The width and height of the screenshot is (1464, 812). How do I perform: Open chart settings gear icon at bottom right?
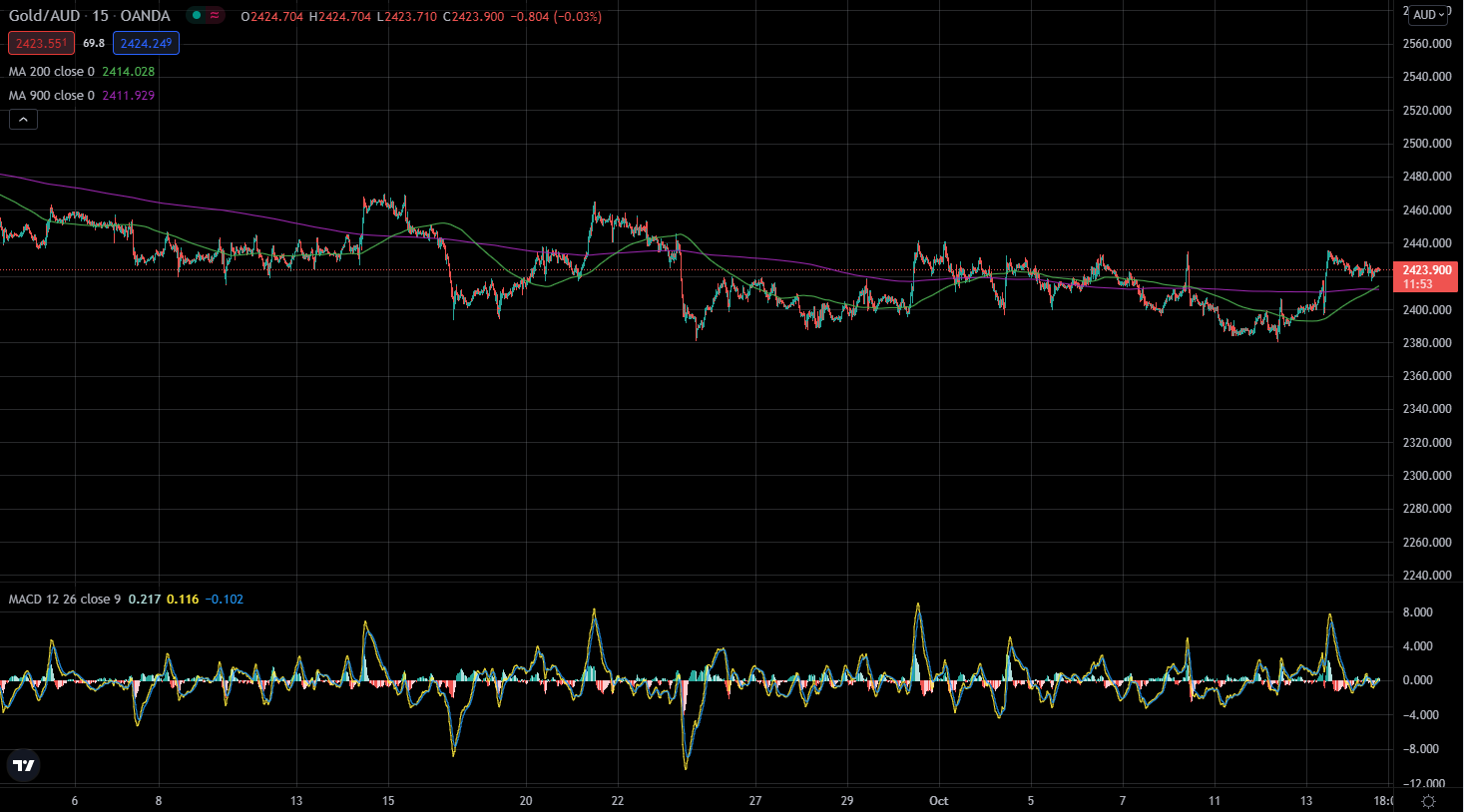[1428, 801]
